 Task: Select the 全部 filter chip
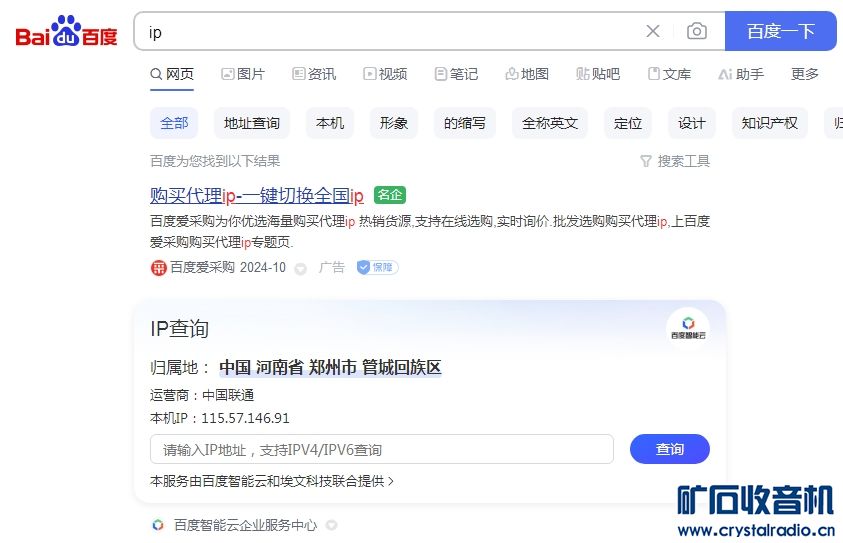[174, 123]
